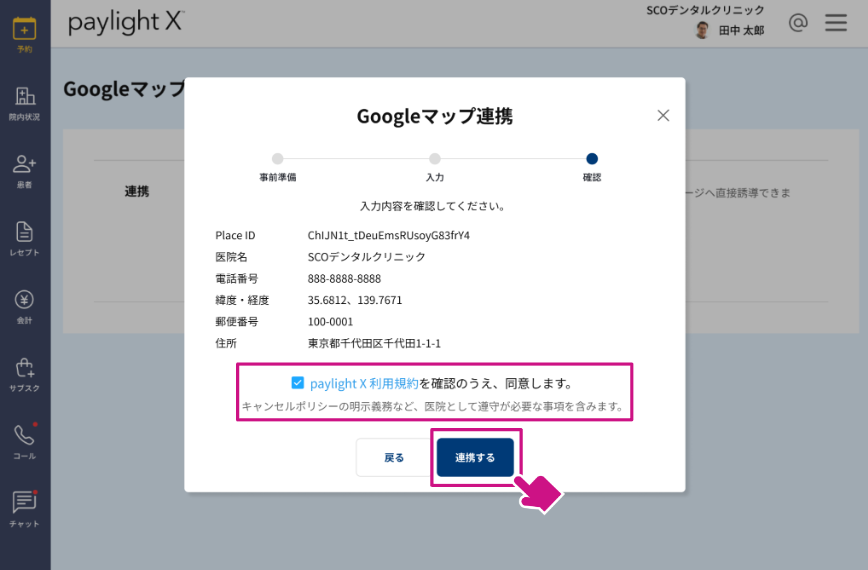Open the paylight X 利用規約 link
Image resolution: width=868 pixels, height=570 pixels.
[364, 384]
